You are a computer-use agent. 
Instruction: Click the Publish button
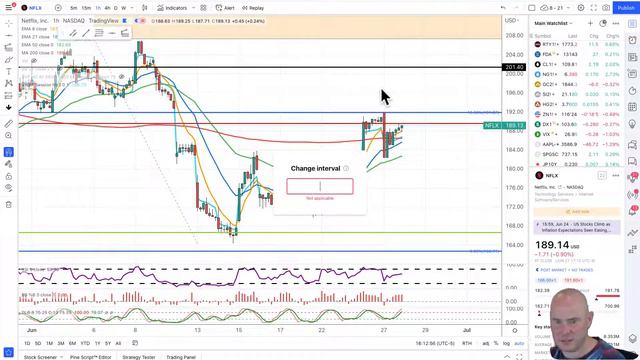tap(626, 8)
